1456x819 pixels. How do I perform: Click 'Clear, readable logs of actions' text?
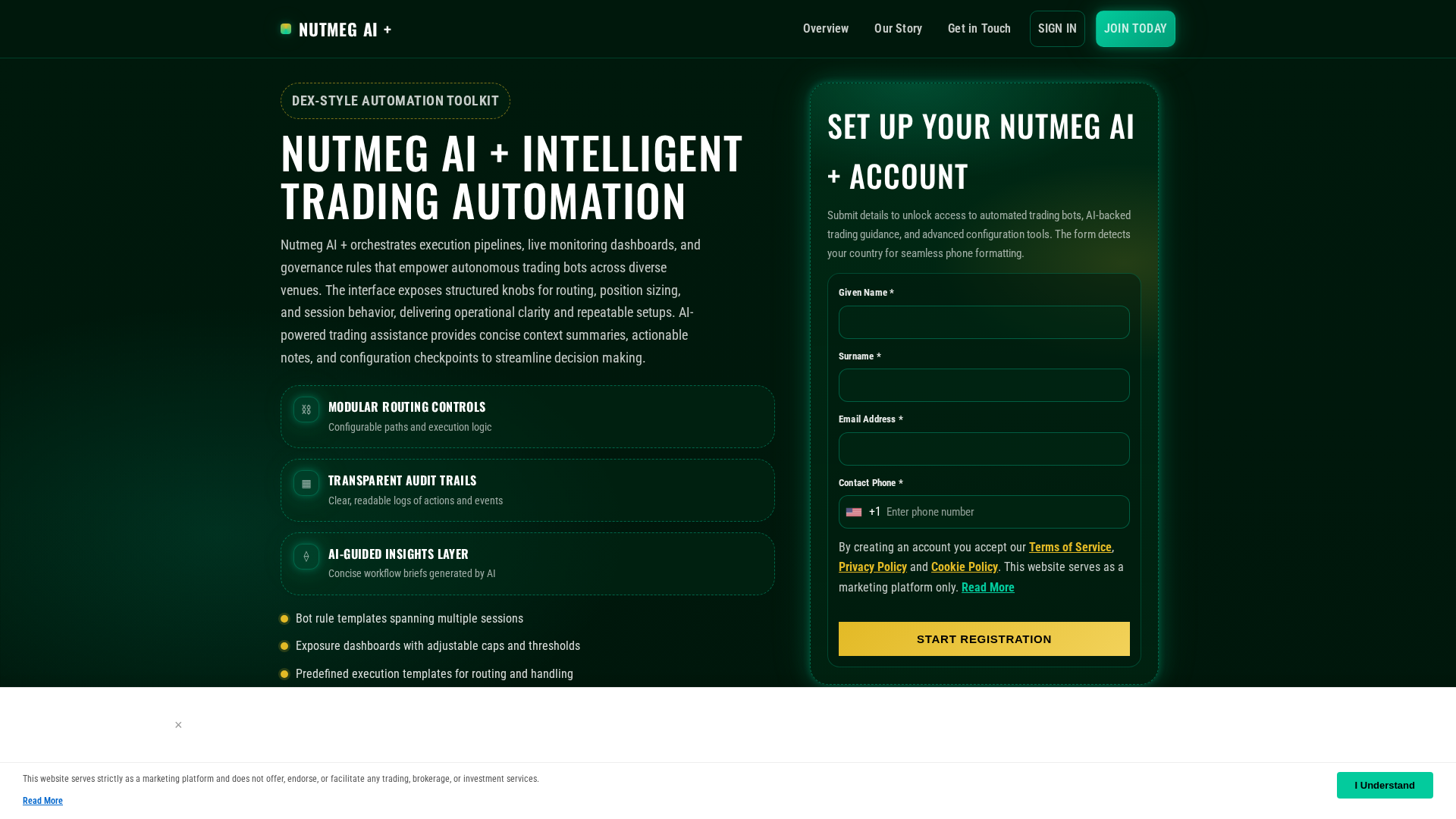[x=416, y=501]
